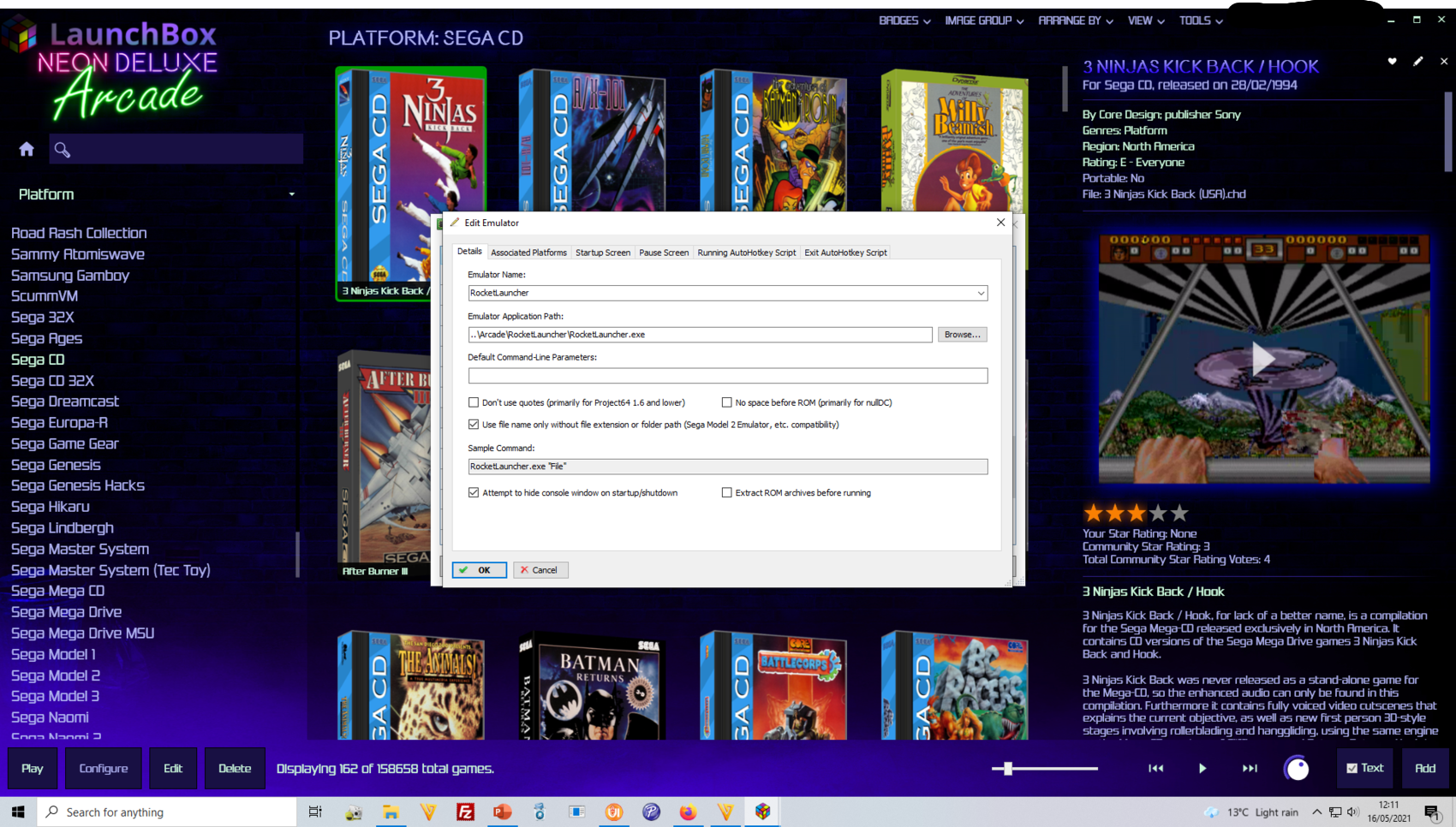This screenshot has width=1456, height=827.
Task: Open Exit AutoHotkey Script tab
Action: 845,253
